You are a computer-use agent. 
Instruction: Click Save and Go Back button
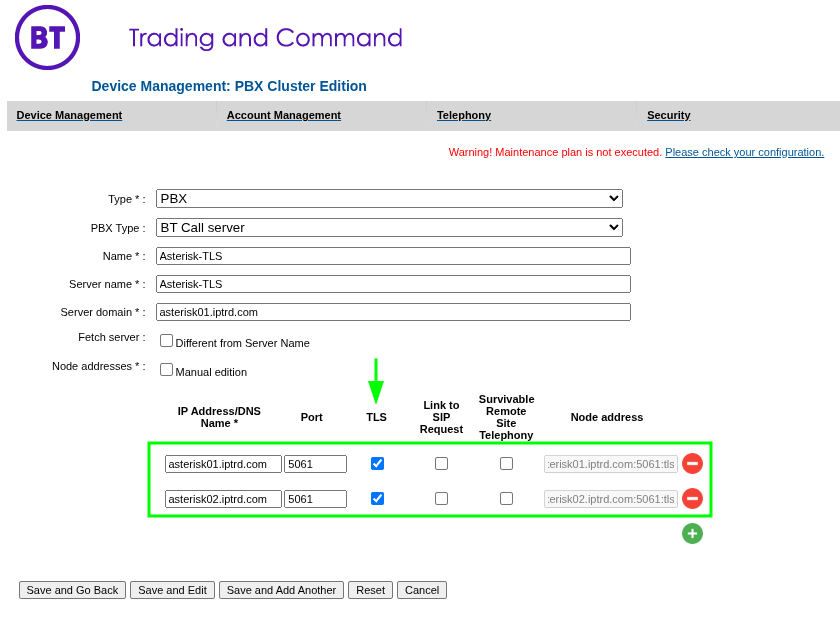(x=72, y=590)
